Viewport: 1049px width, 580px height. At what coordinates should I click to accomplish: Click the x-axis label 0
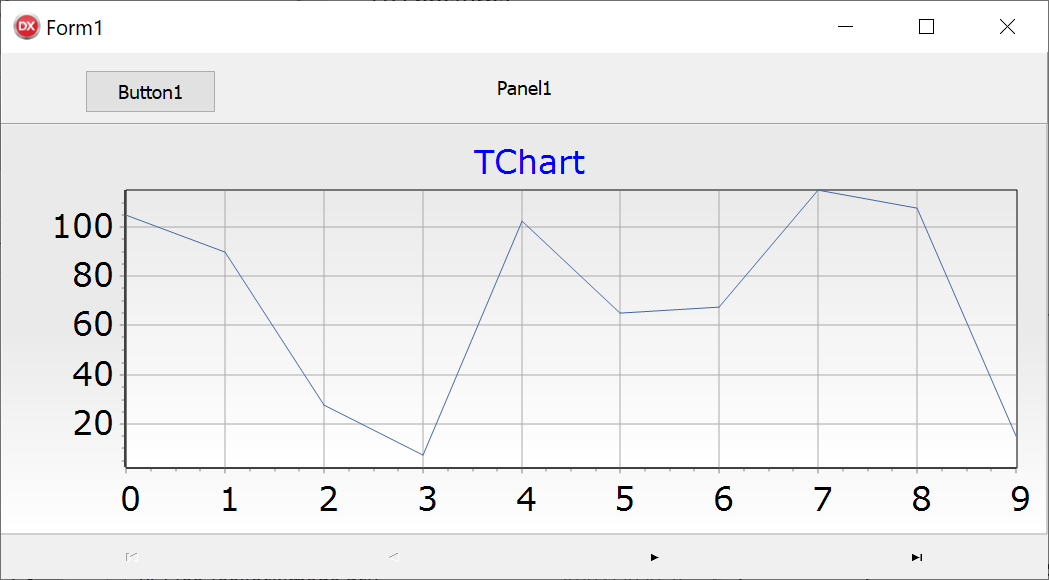130,499
